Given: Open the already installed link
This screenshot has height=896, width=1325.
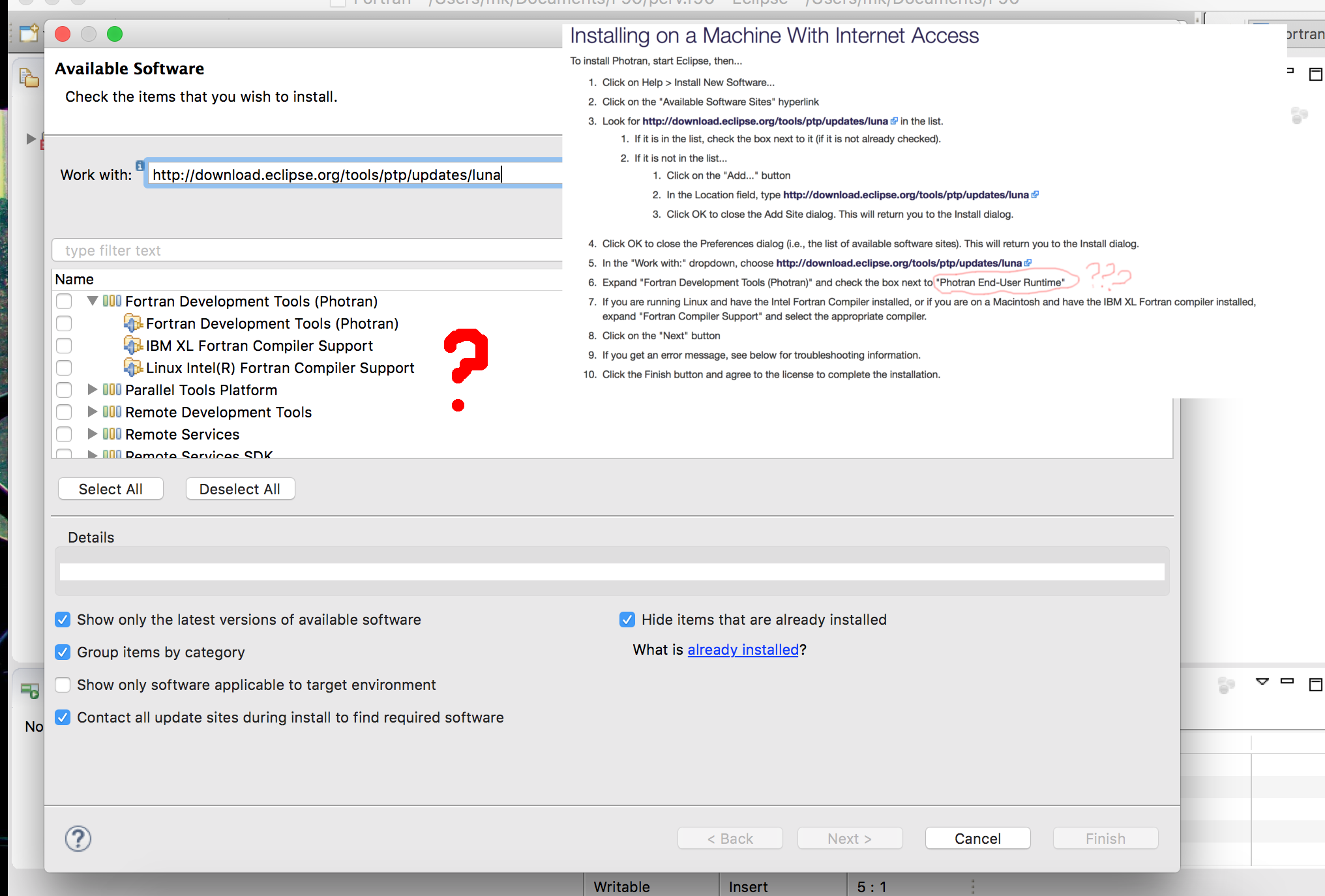Looking at the screenshot, I should tap(743, 650).
